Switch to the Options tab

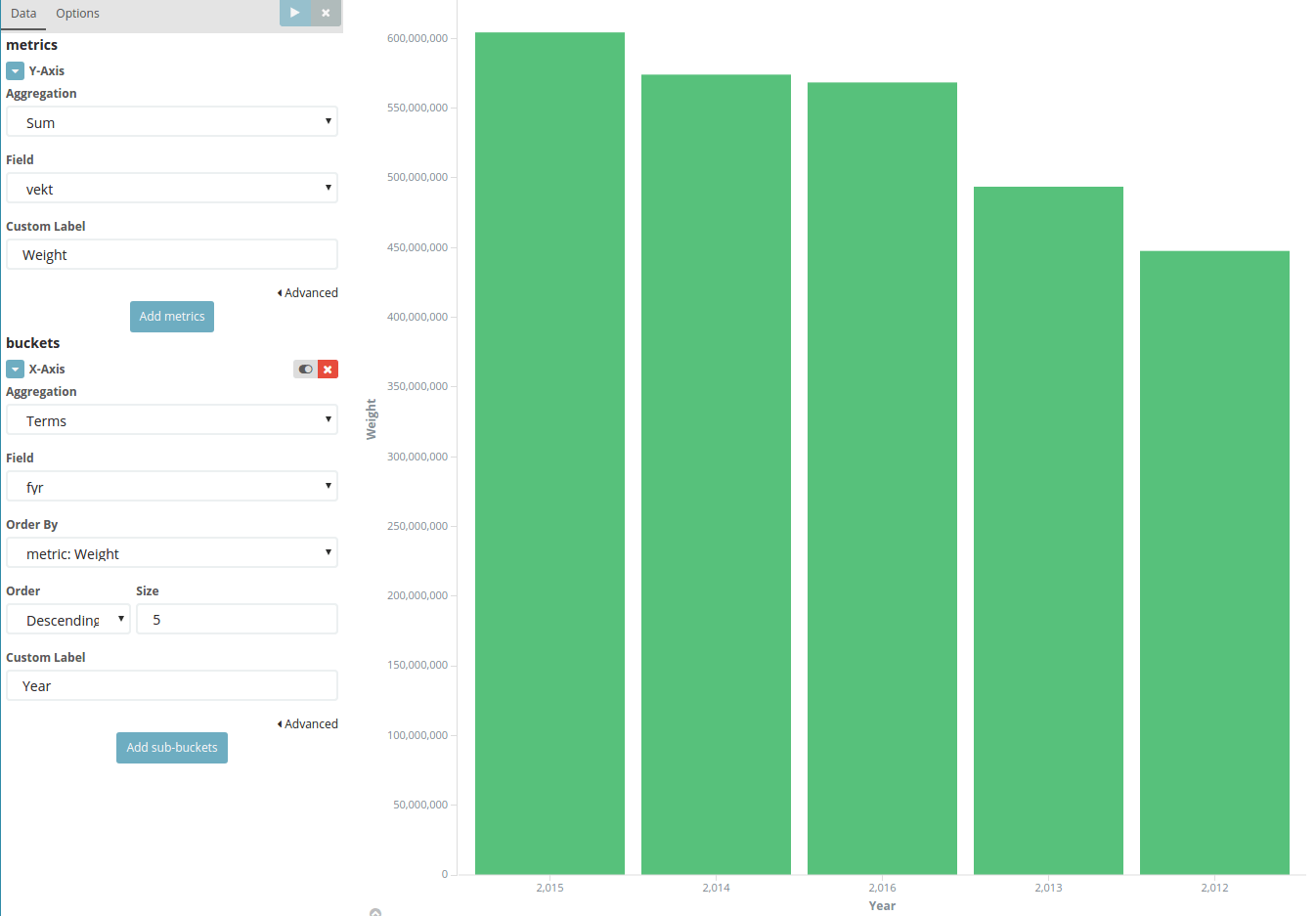point(77,13)
